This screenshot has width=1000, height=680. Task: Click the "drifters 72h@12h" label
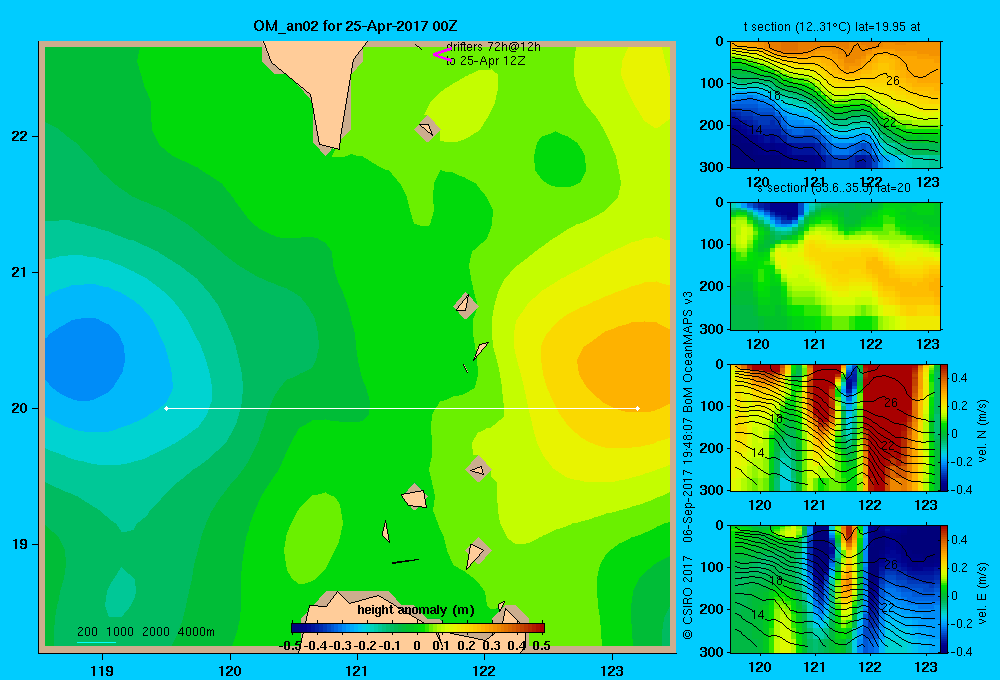tap(493, 47)
